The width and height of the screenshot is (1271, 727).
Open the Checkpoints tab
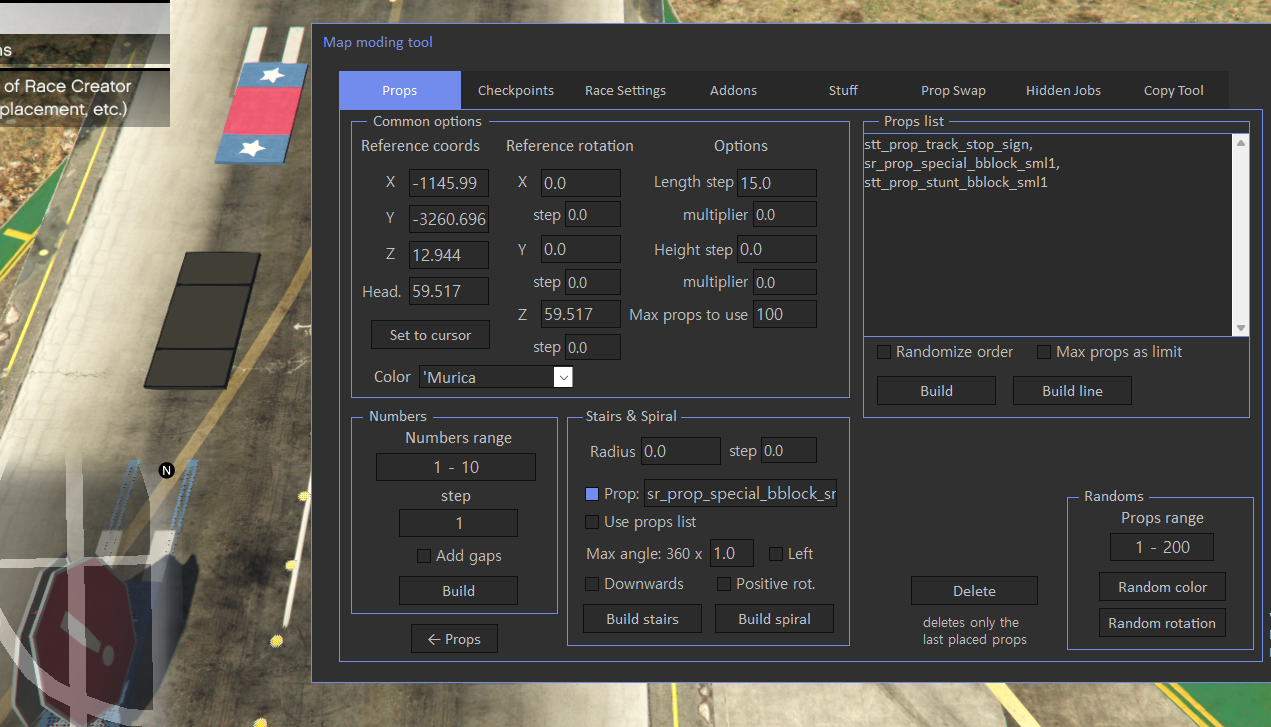[x=516, y=90]
